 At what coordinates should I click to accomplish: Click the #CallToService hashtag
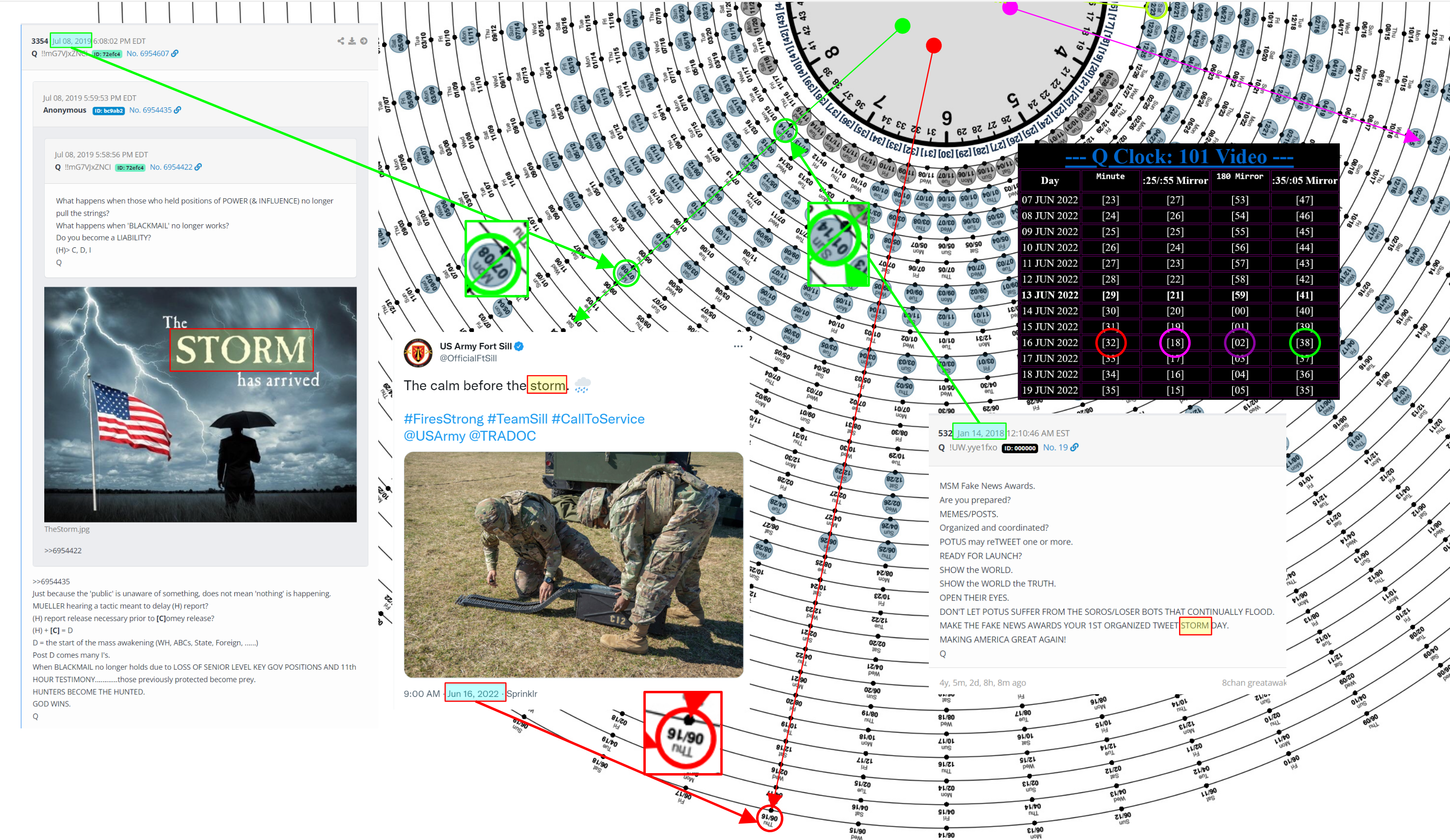[x=598, y=419]
